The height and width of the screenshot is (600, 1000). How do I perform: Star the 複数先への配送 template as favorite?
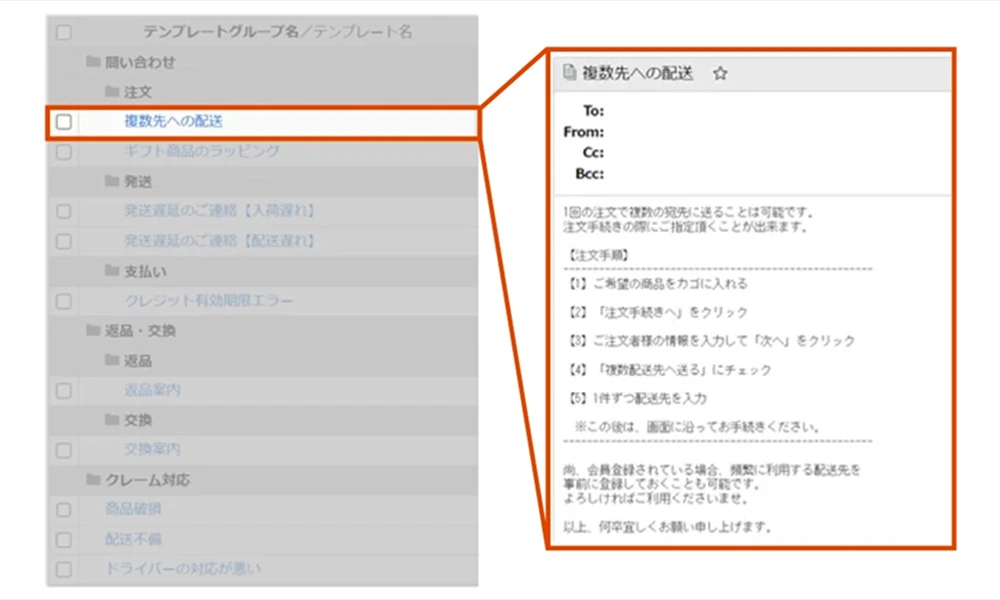(720, 73)
